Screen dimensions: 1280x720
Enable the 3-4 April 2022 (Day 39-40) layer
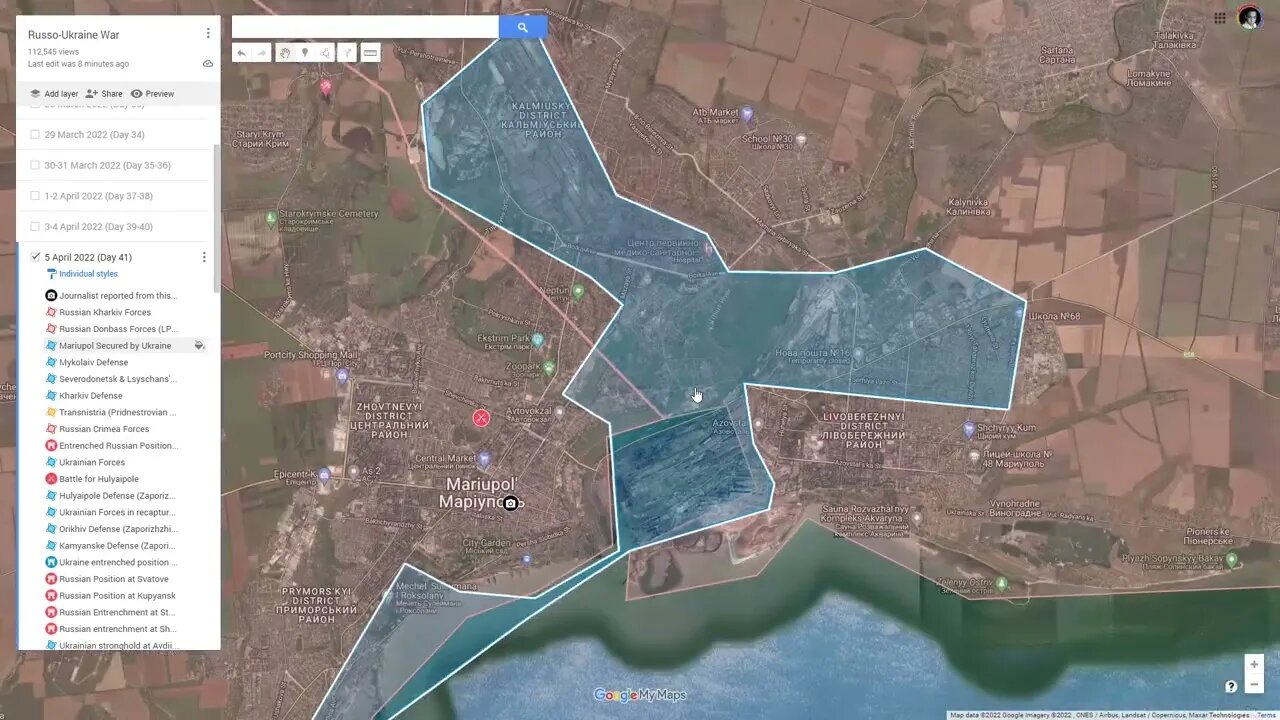(x=35, y=227)
